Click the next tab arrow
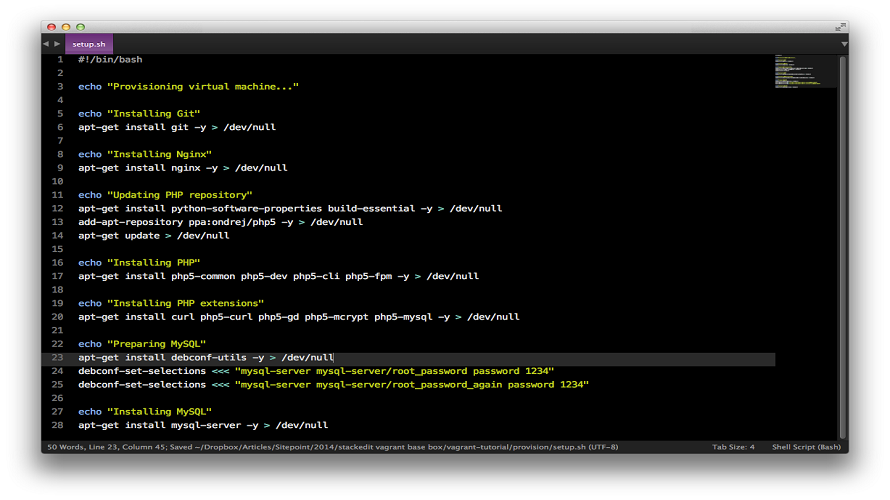Screen dimensions: 890x500 click(x=57, y=44)
